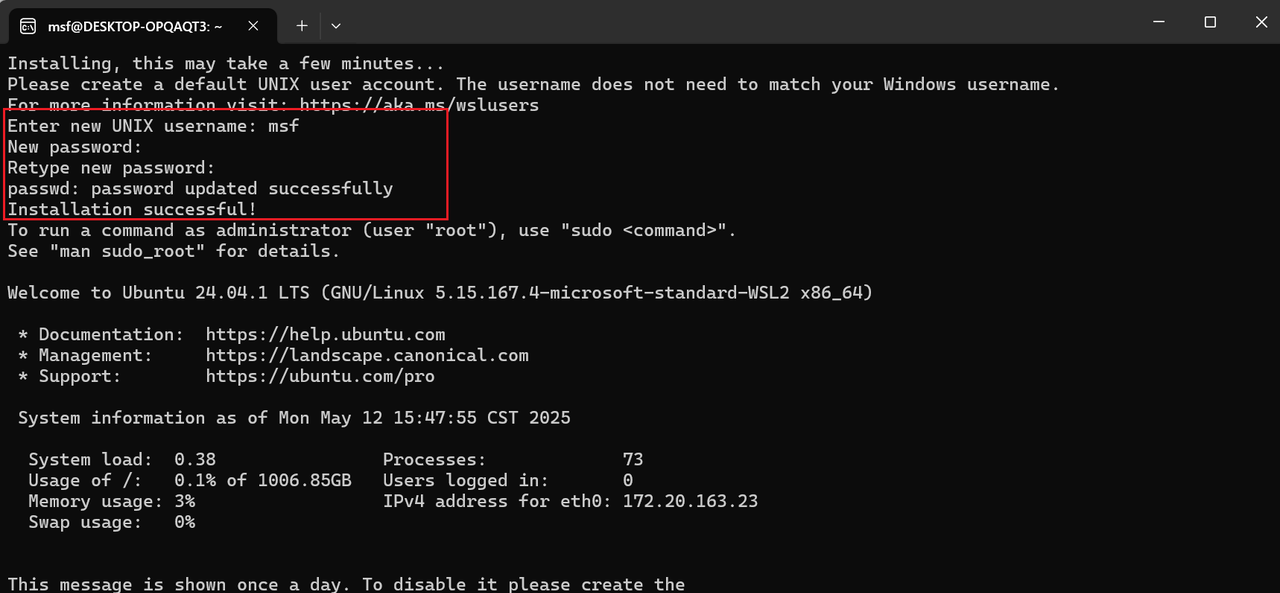Open the landscape.canonical.com management link
This screenshot has width=1280, height=593.
367,355
